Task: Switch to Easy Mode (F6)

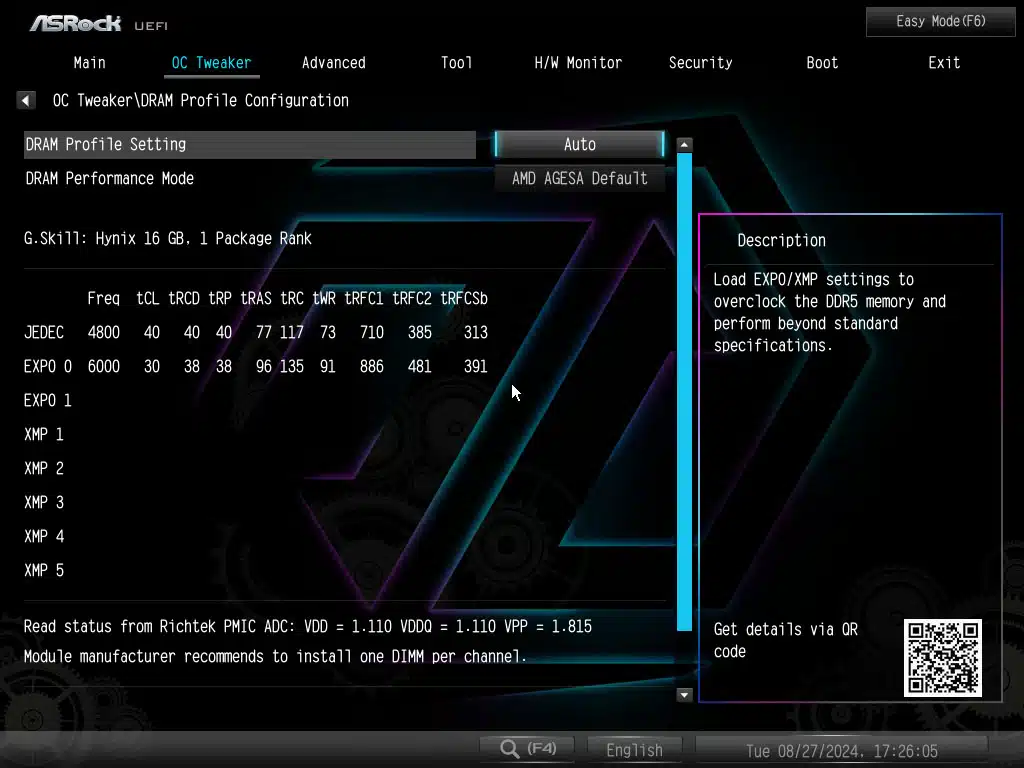Action: [x=940, y=21]
